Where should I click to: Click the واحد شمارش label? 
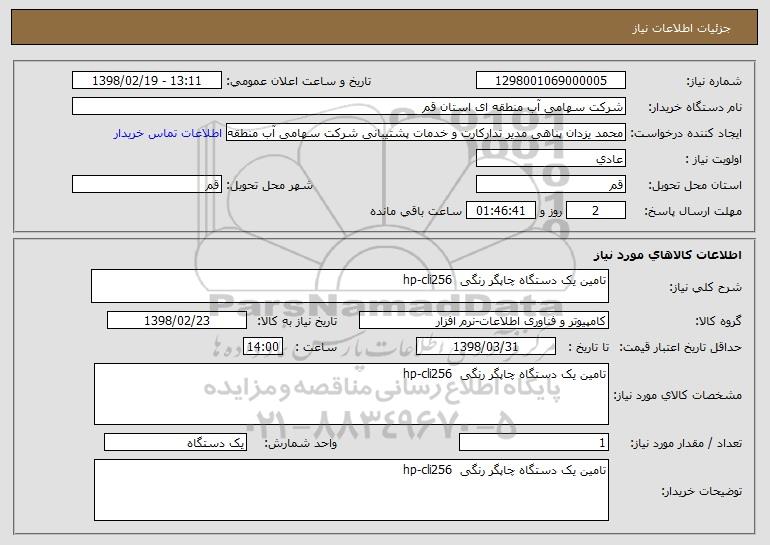301,444
